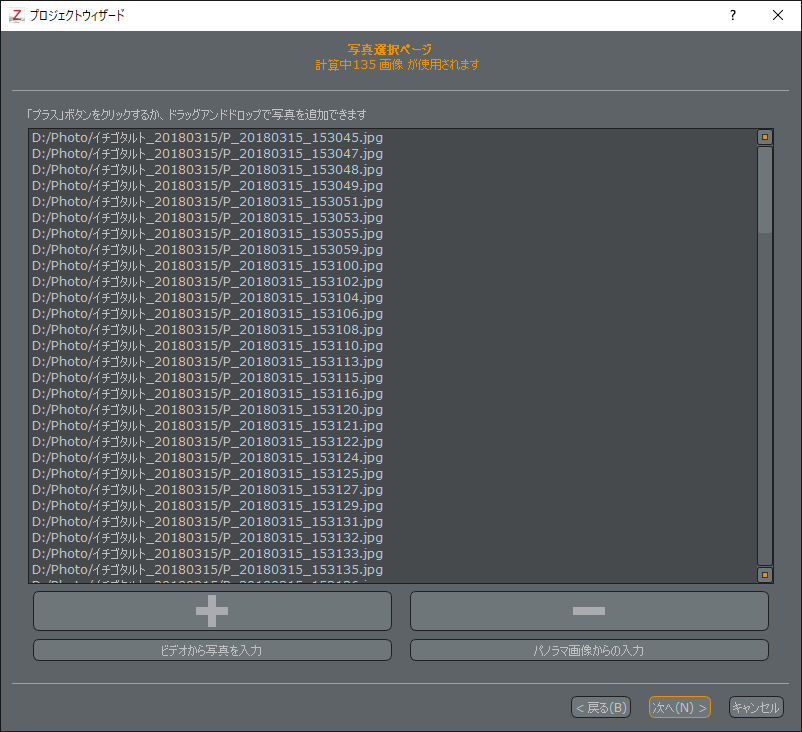802x732 pixels.
Task: Go back with 戻る(B) button
Action: point(601,707)
